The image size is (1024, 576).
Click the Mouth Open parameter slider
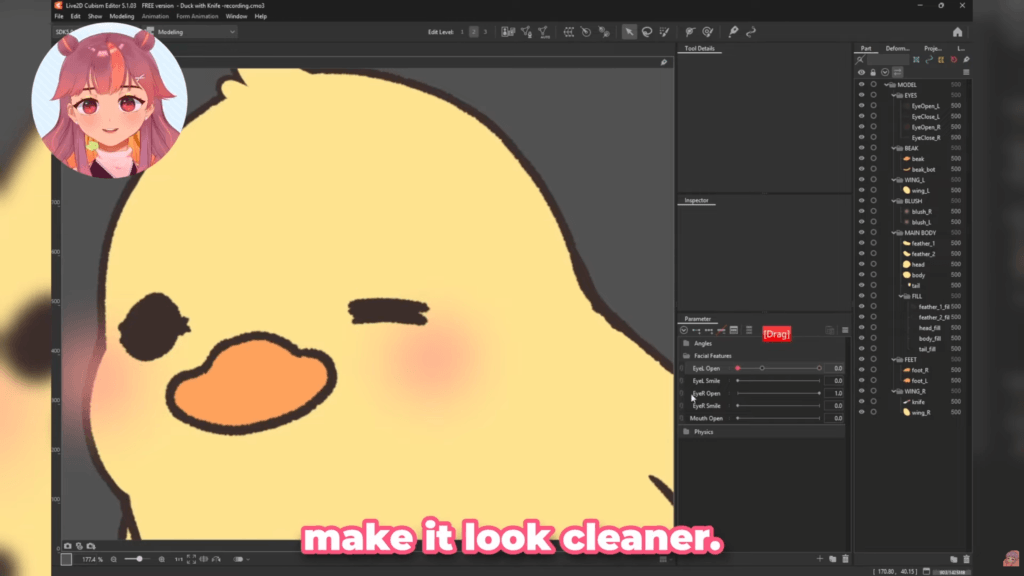tap(778, 419)
